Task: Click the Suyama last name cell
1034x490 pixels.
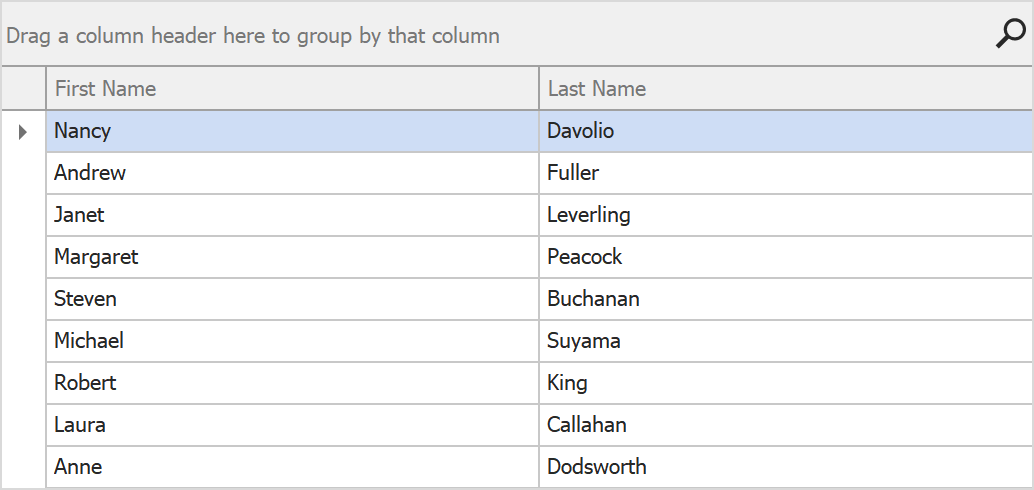Action: coord(583,341)
